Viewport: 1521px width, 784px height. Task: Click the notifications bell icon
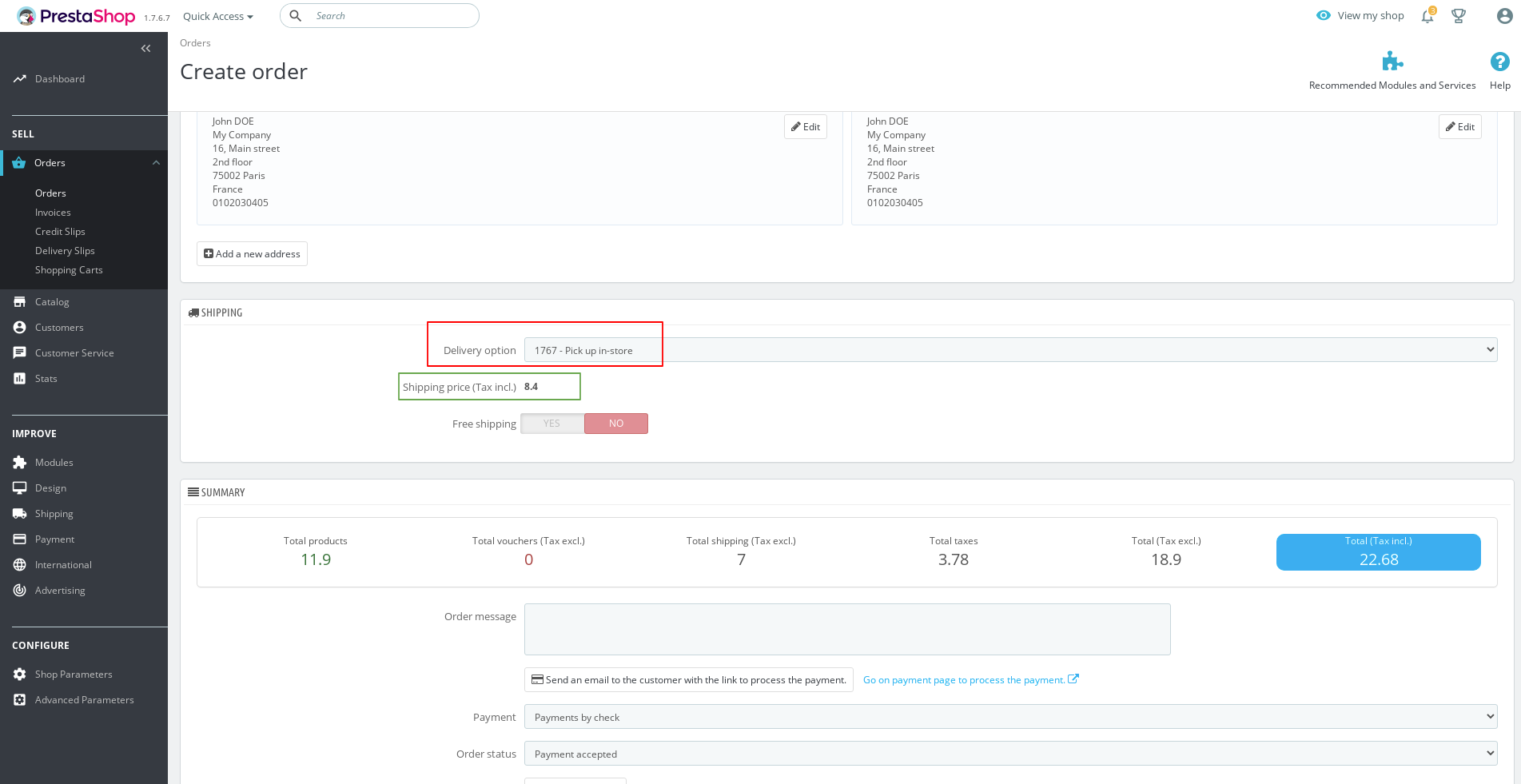[x=1427, y=15]
